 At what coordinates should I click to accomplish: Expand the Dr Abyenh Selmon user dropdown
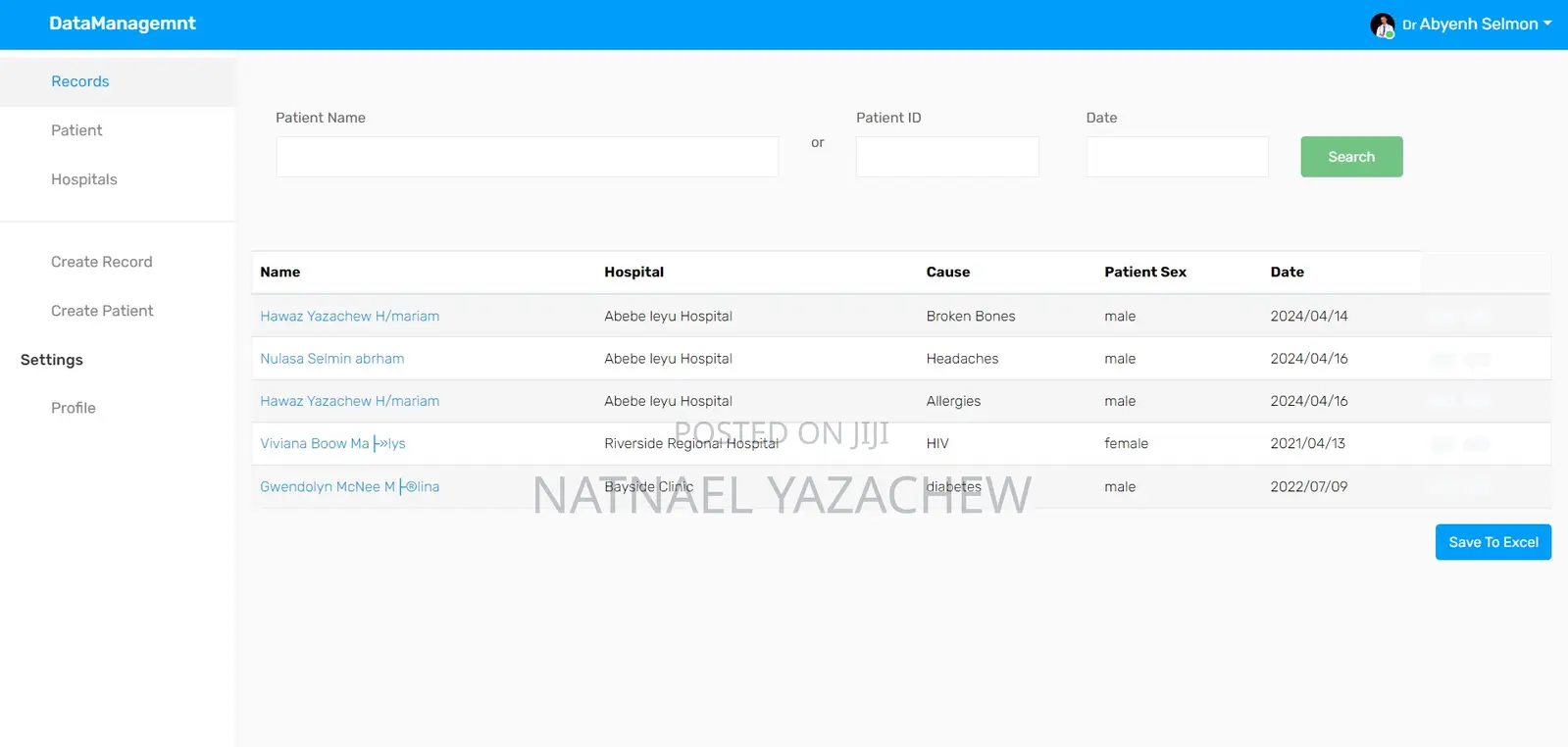1479,25
